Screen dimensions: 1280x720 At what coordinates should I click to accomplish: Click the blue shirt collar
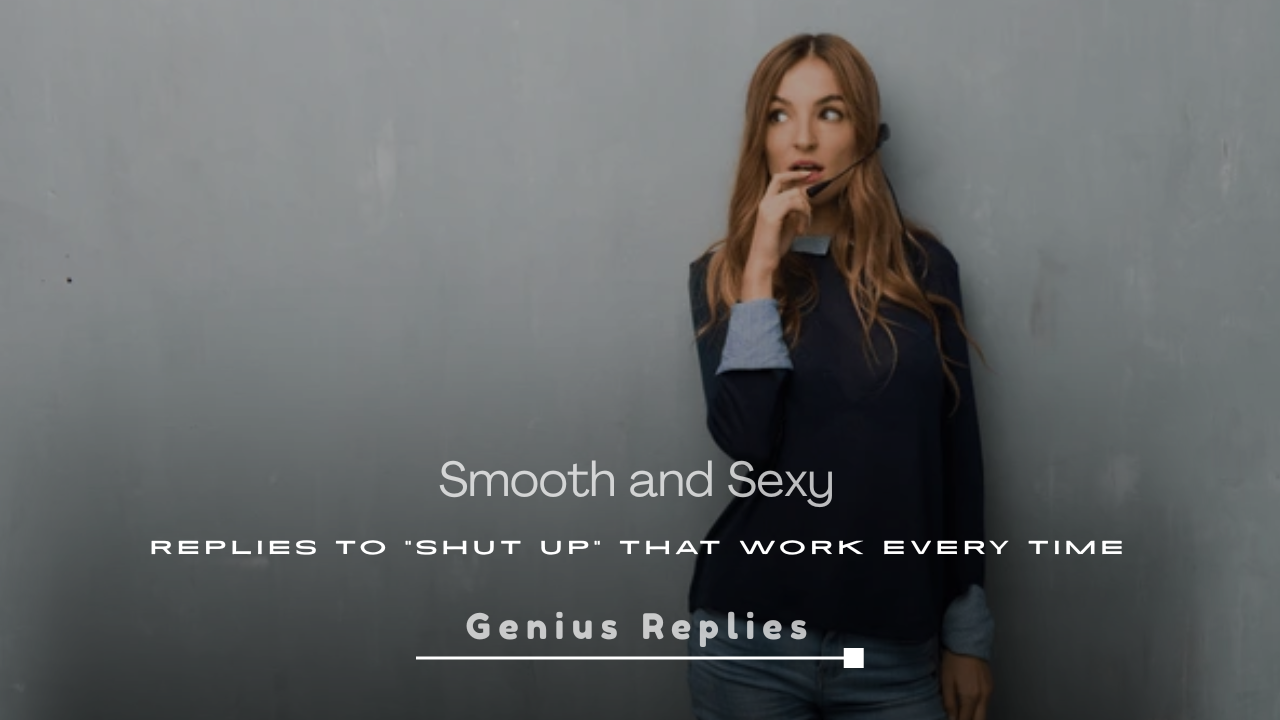[812, 244]
